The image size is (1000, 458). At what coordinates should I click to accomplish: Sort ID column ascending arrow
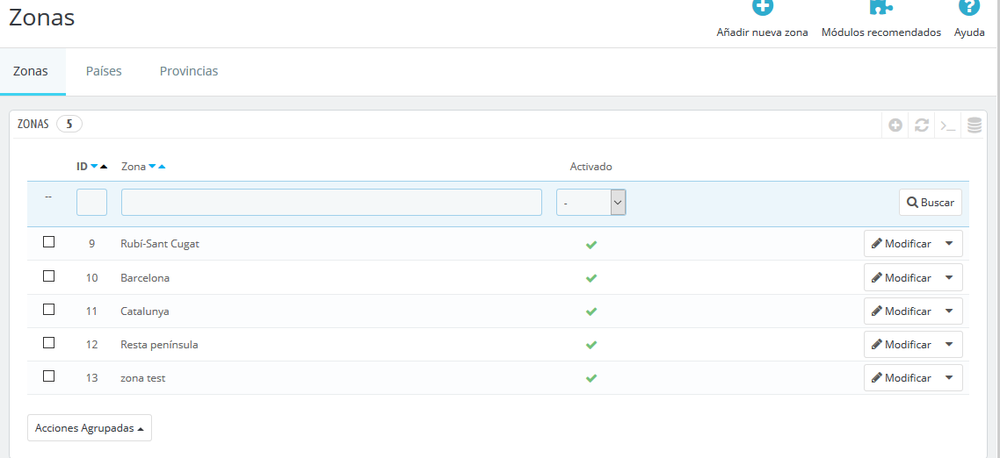[103, 166]
